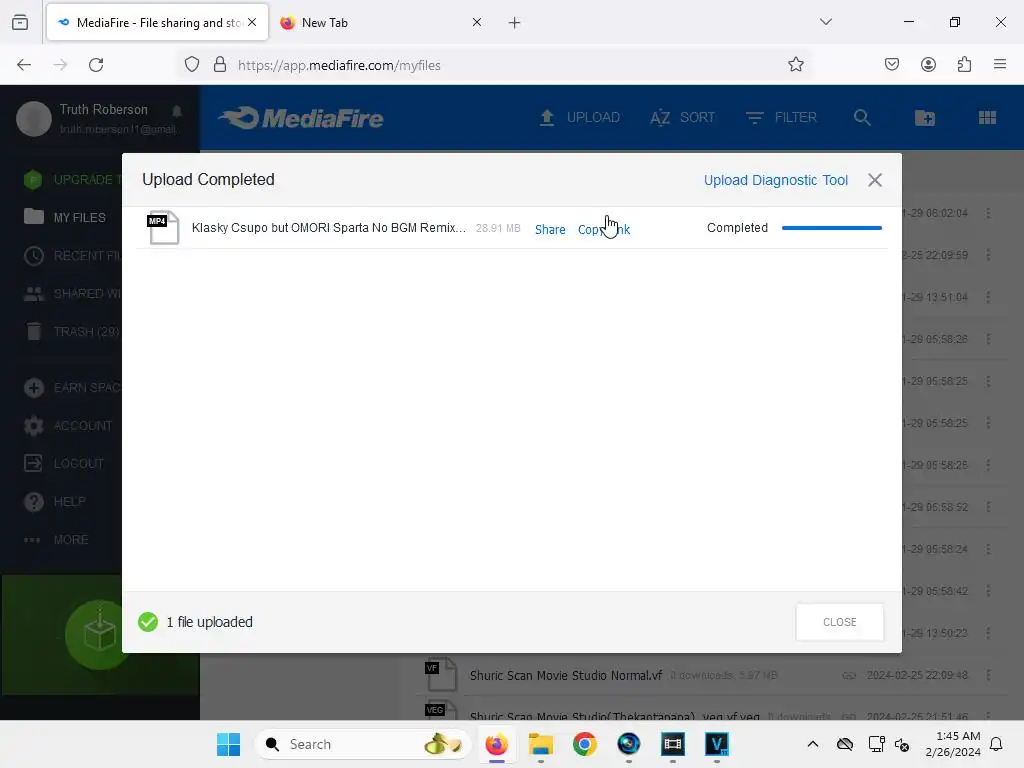The image size is (1024, 768).
Task: Click the Completed status text
Action: 737,227
